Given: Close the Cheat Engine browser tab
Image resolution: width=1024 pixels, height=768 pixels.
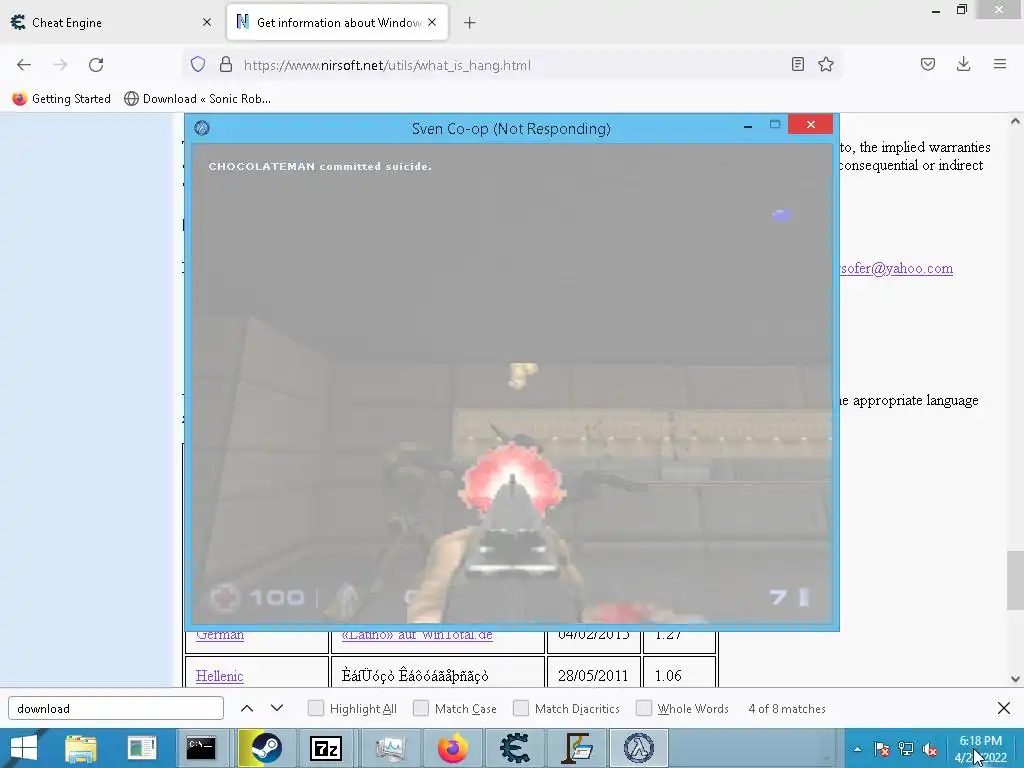Looking at the screenshot, I should pos(207,22).
